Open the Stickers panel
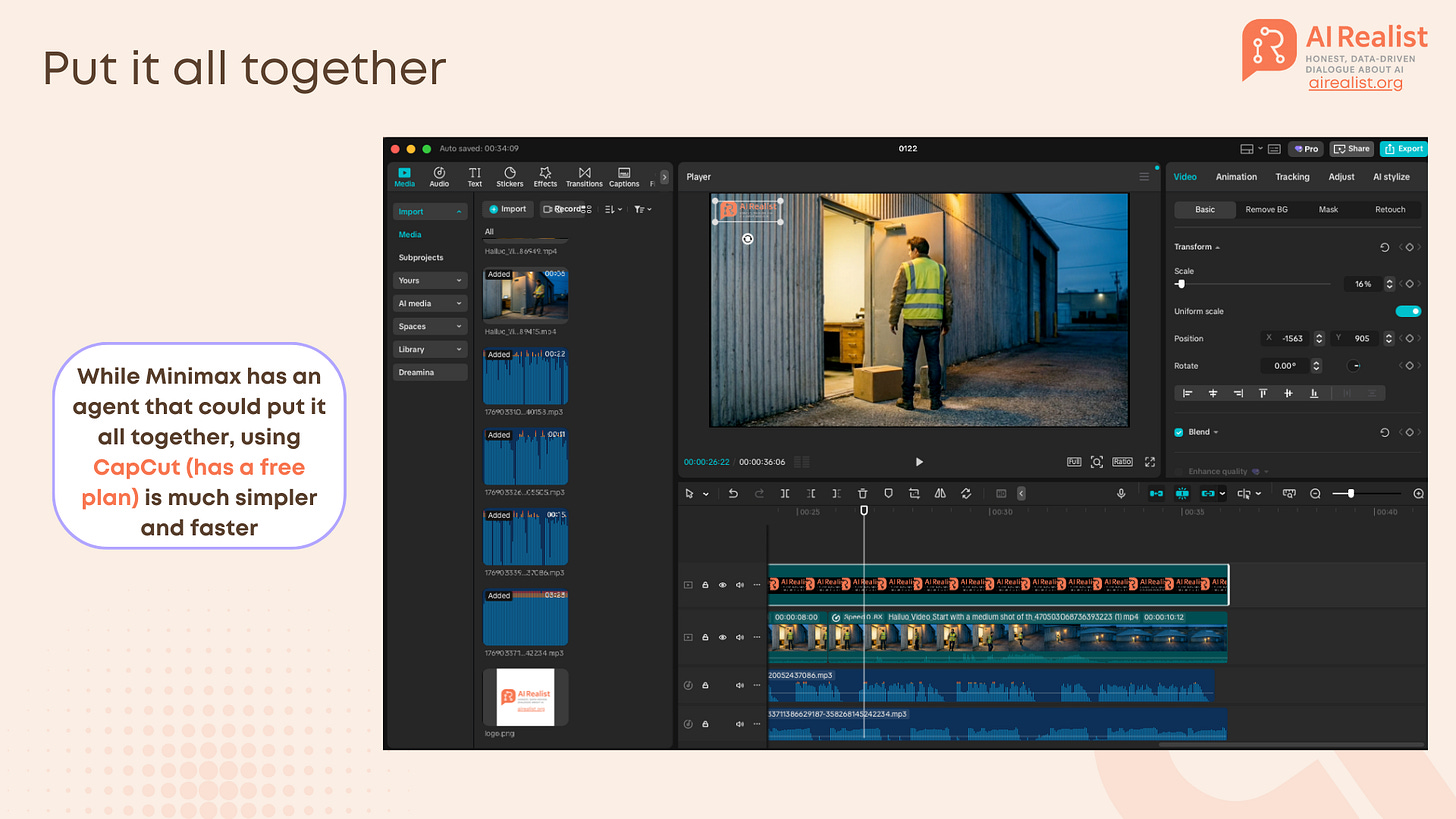 click(x=509, y=177)
